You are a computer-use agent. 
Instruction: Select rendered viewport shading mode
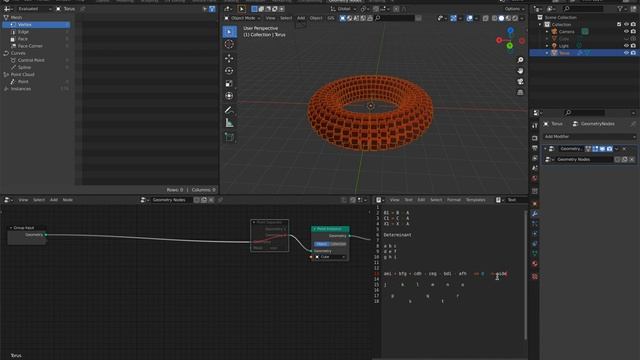click(515, 18)
